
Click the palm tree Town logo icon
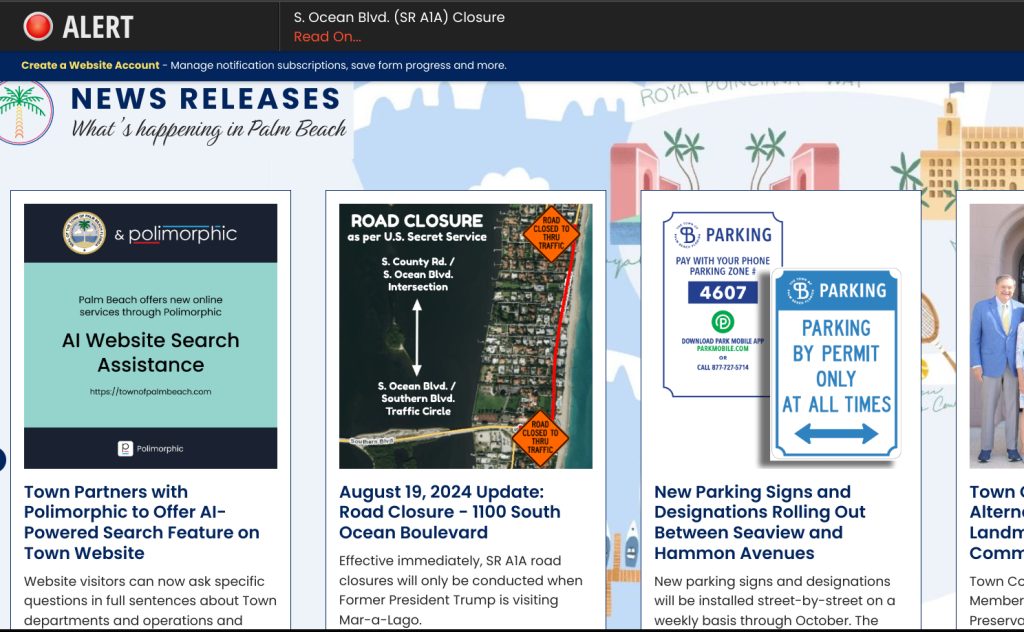click(24, 112)
